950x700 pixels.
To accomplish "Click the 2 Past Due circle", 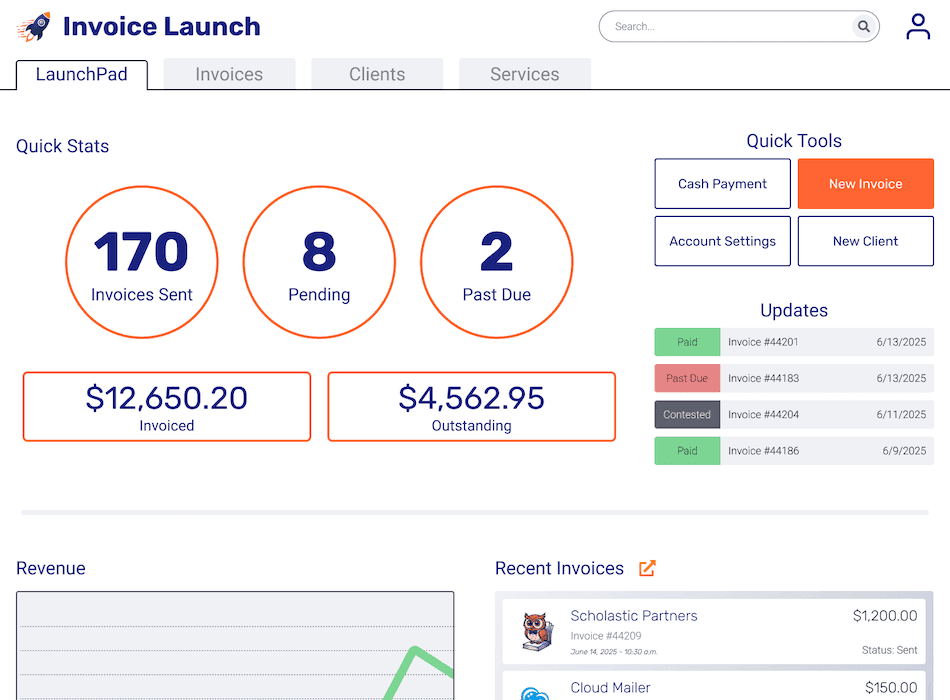I will 497,262.
